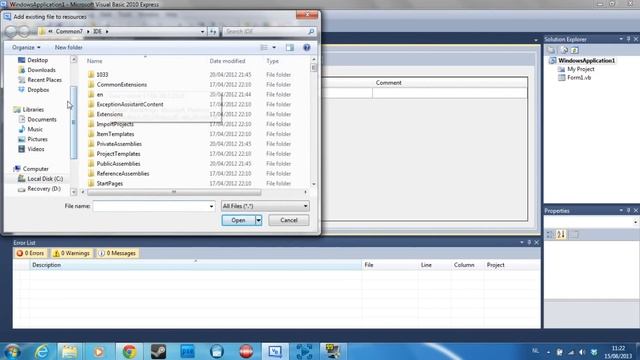This screenshot has width=640, height=360.
Task: Toggle the 0 Warnings filter
Action: click(72, 253)
